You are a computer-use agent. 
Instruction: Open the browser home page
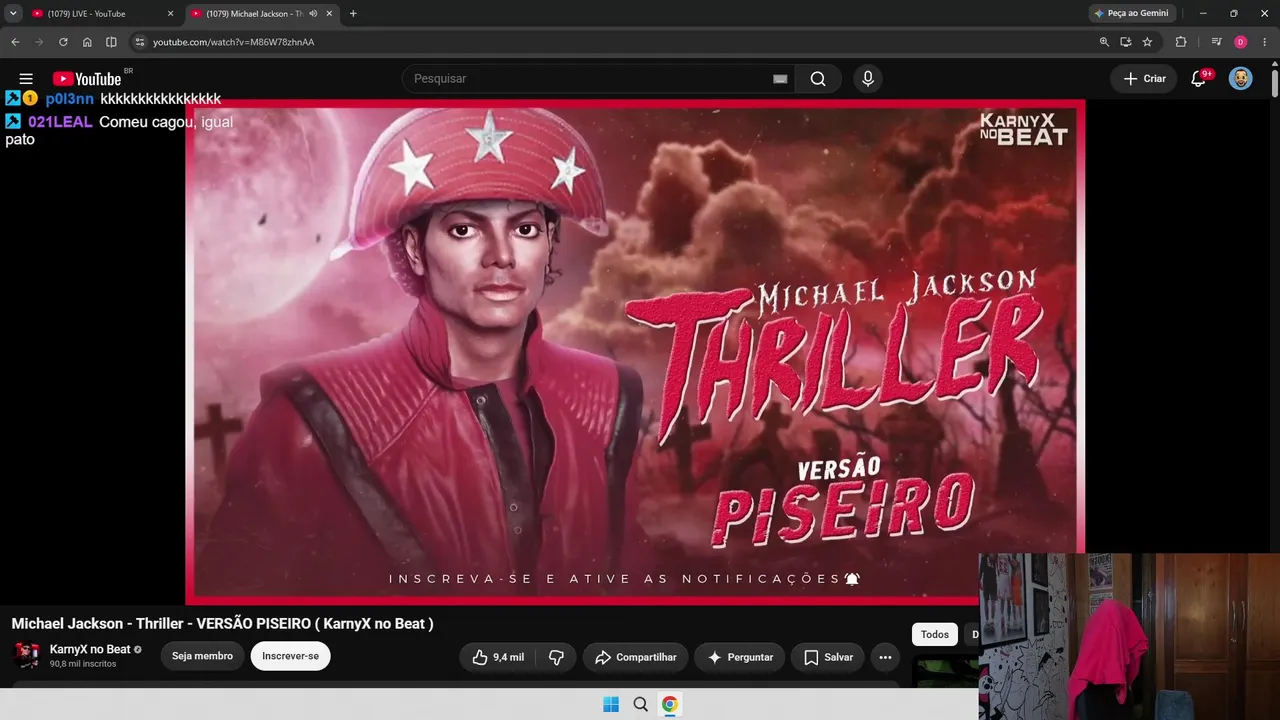87,42
